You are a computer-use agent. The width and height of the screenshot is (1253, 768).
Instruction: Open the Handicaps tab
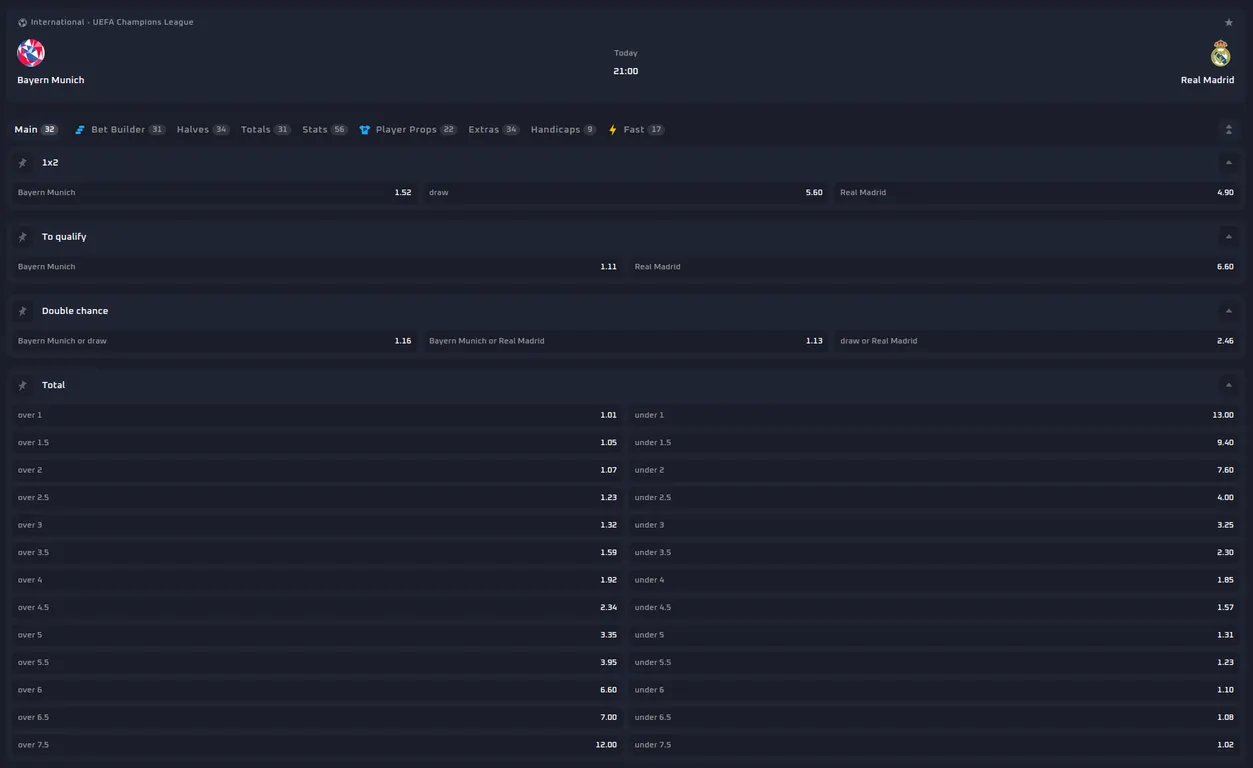pyautogui.click(x=563, y=130)
